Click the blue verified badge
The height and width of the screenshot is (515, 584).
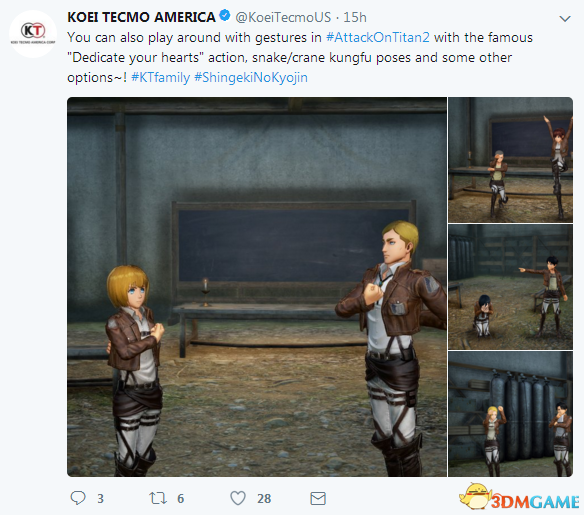tap(225, 16)
